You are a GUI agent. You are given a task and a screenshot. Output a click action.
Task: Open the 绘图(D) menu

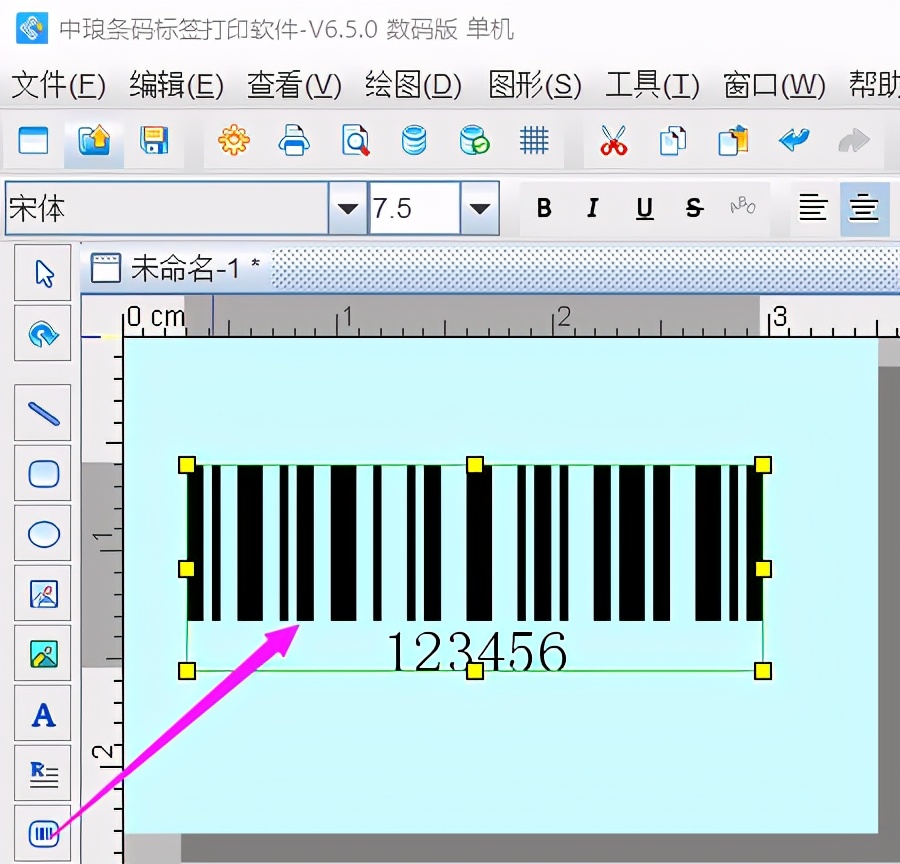coord(412,87)
